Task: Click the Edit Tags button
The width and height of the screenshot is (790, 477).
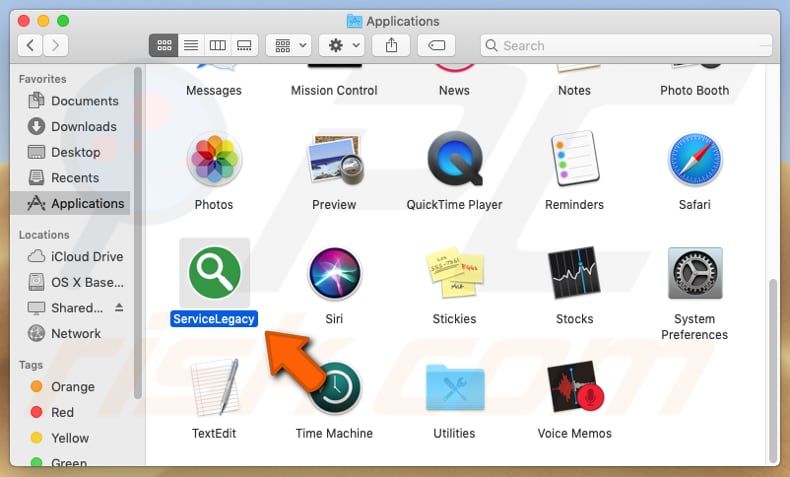Action: point(436,46)
